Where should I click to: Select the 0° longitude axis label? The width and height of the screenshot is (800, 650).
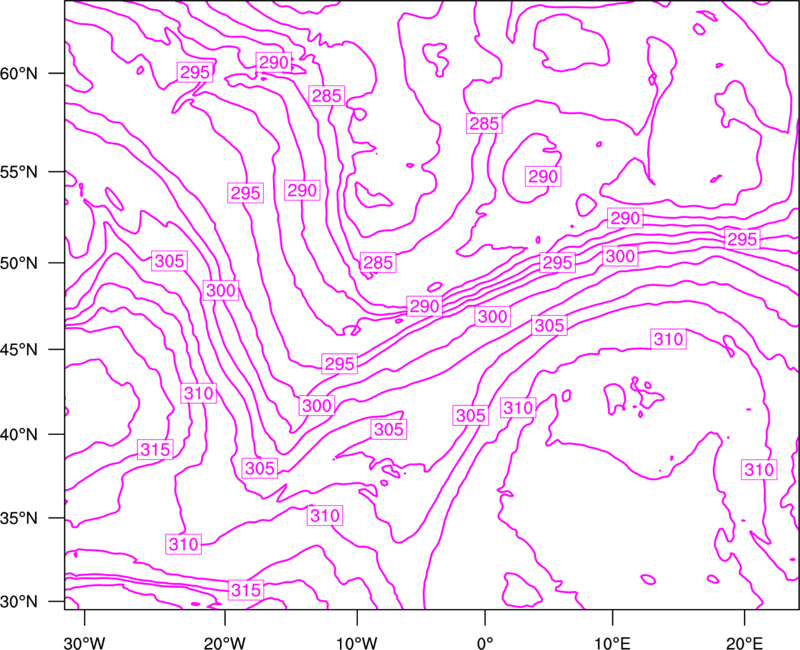click(485, 643)
